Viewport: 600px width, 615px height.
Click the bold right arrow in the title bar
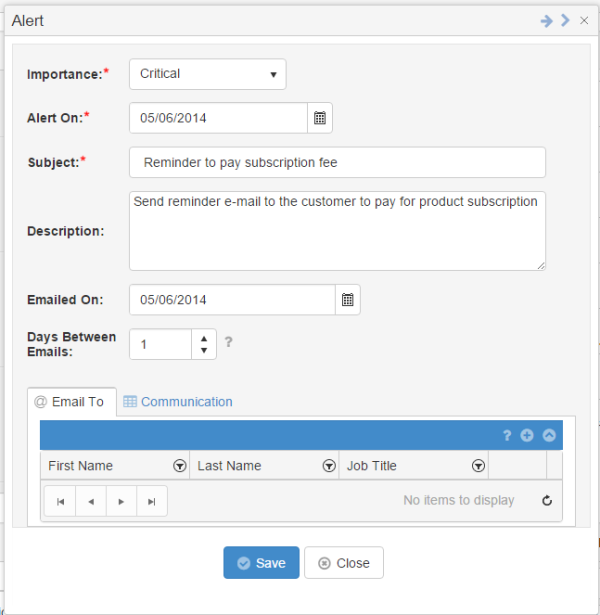coord(546,20)
